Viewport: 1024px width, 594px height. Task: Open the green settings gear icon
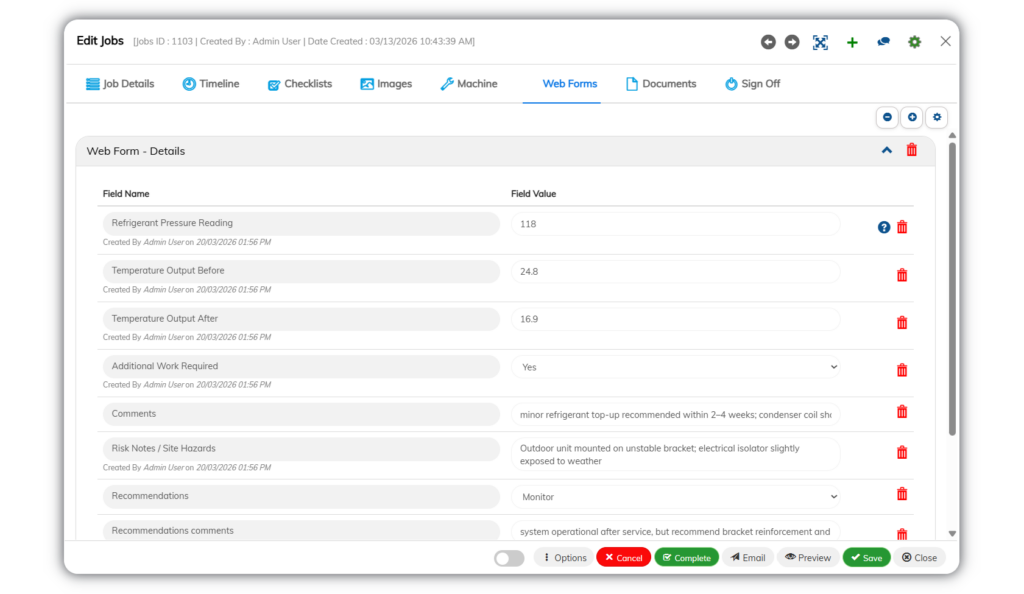pos(914,42)
